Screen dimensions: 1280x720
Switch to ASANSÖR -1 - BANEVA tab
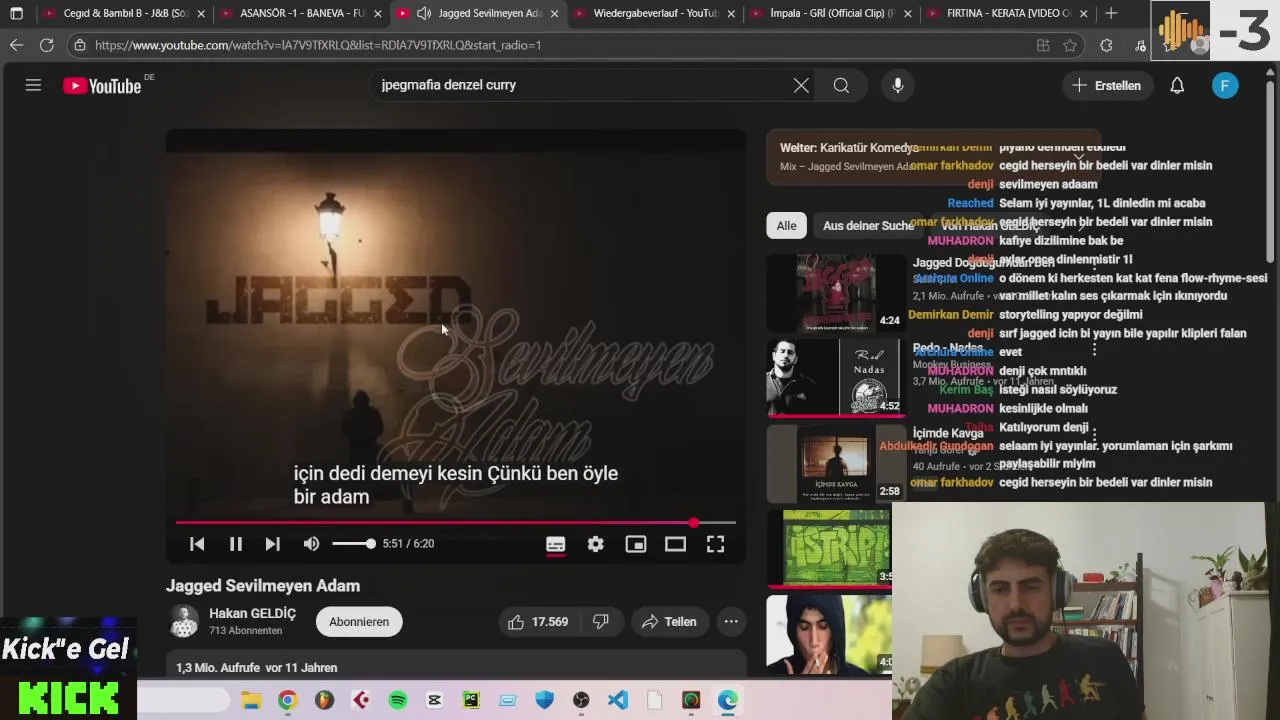point(301,13)
